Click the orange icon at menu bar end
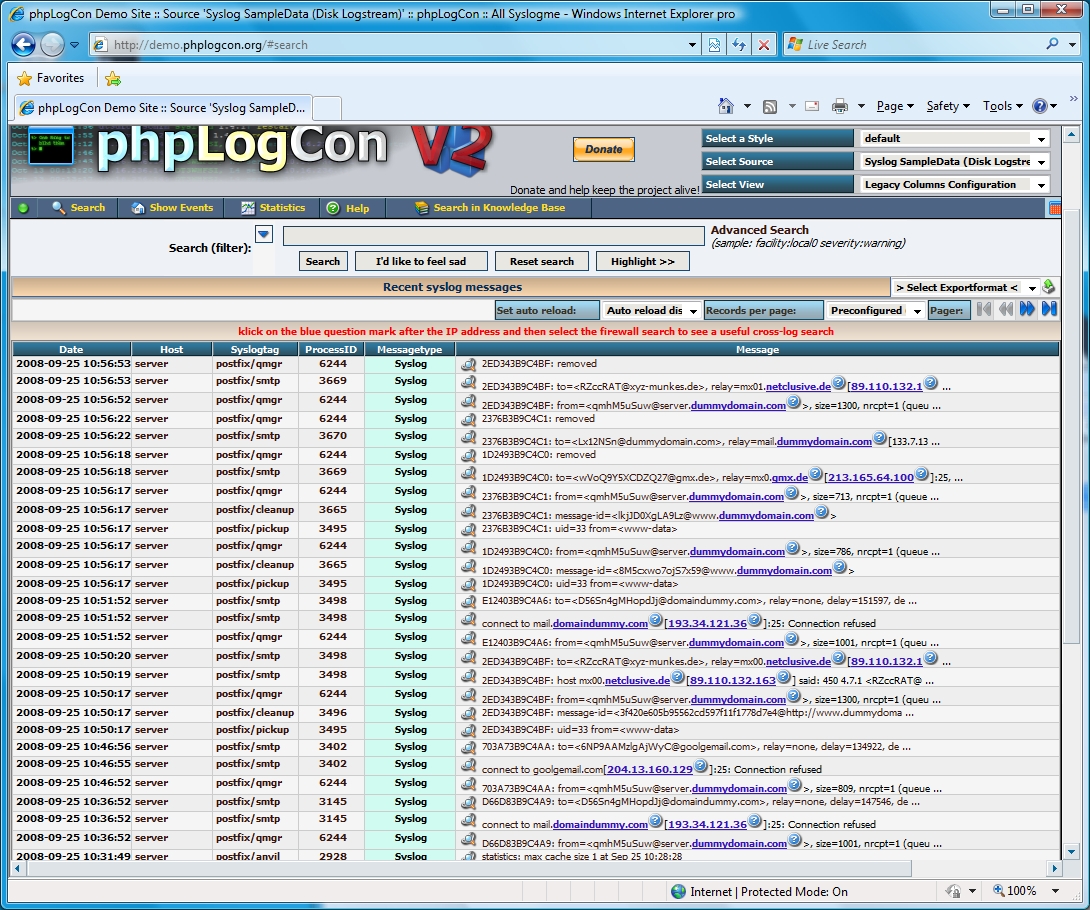The height and width of the screenshot is (910, 1090). (x=1055, y=208)
